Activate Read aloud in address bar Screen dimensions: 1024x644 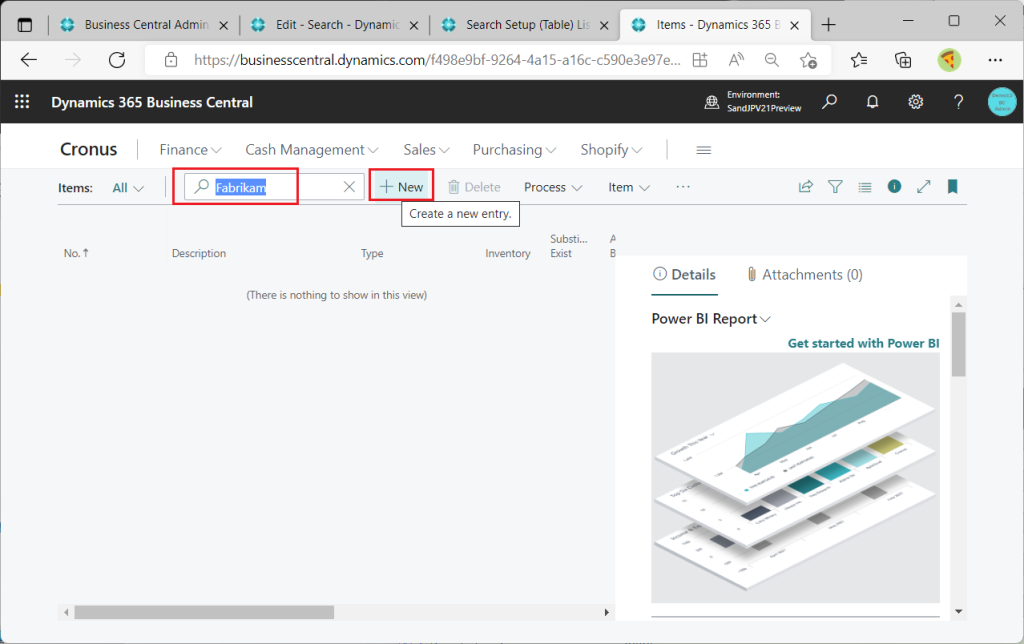coord(736,60)
